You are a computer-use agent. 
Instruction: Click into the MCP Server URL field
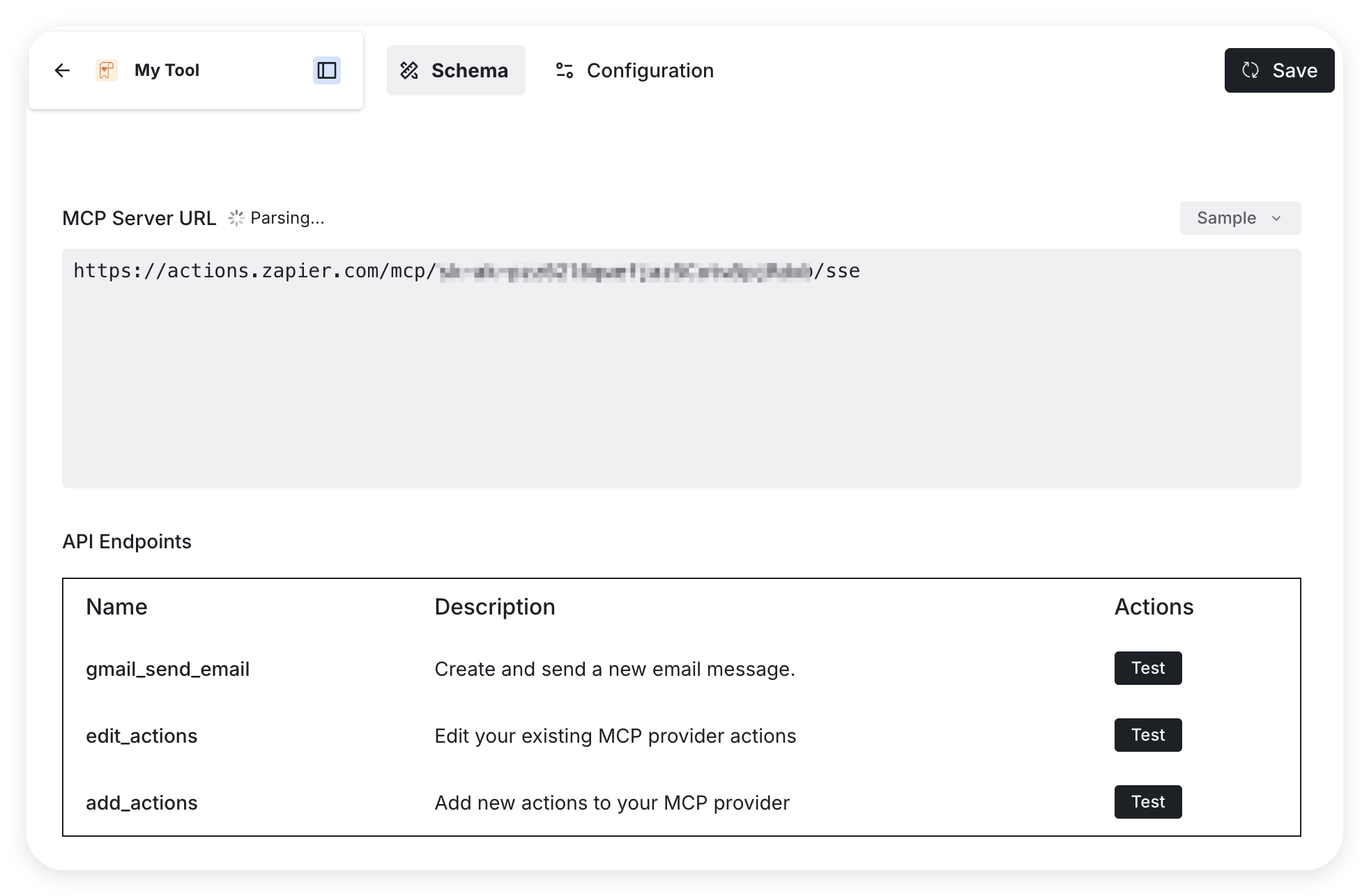pos(681,368)
